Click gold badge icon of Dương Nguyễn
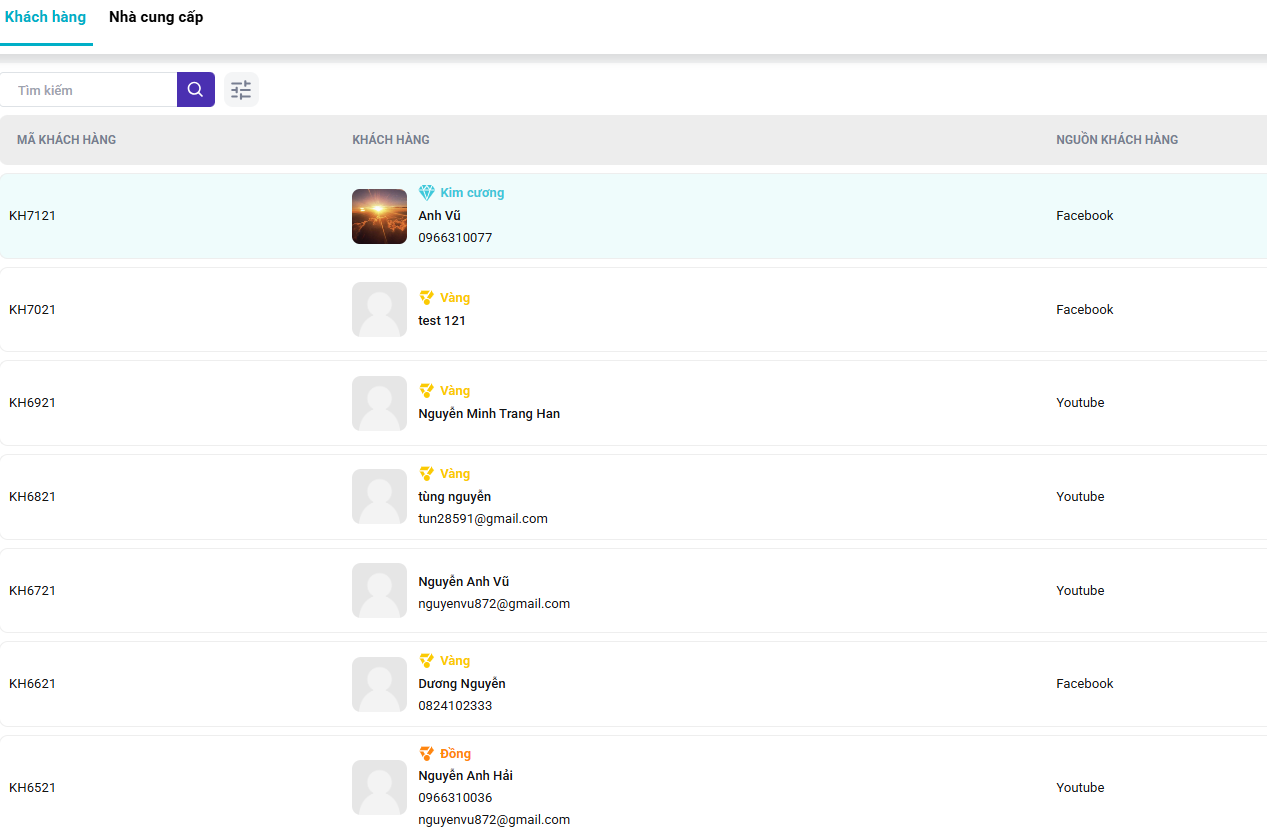Screen dimensions: 1267x832 point(427,661)
